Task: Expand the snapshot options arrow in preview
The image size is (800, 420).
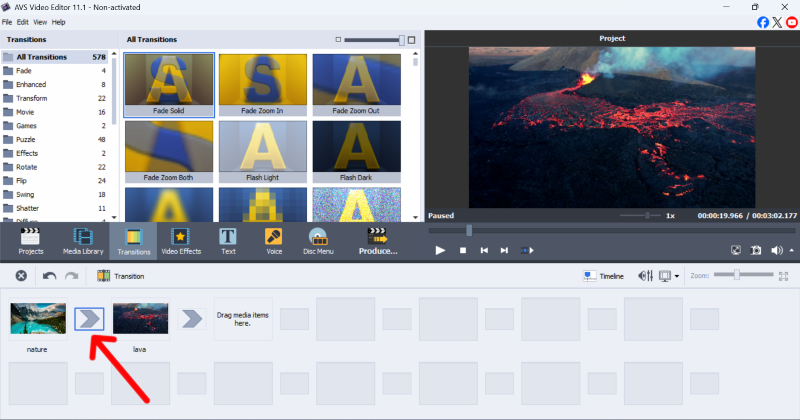Action: [792, 250]
